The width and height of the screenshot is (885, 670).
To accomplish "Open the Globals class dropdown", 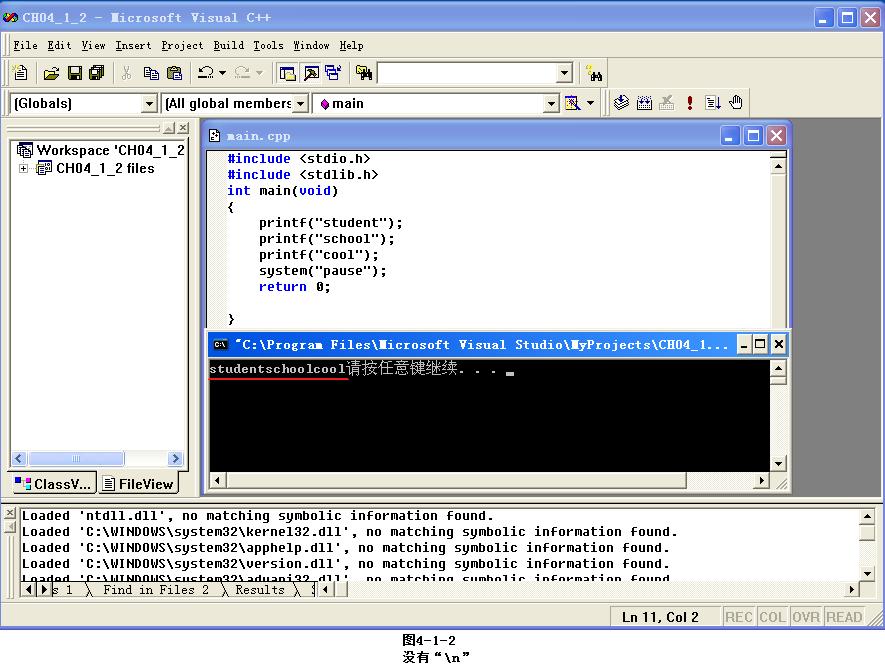I will click(149, 103).
